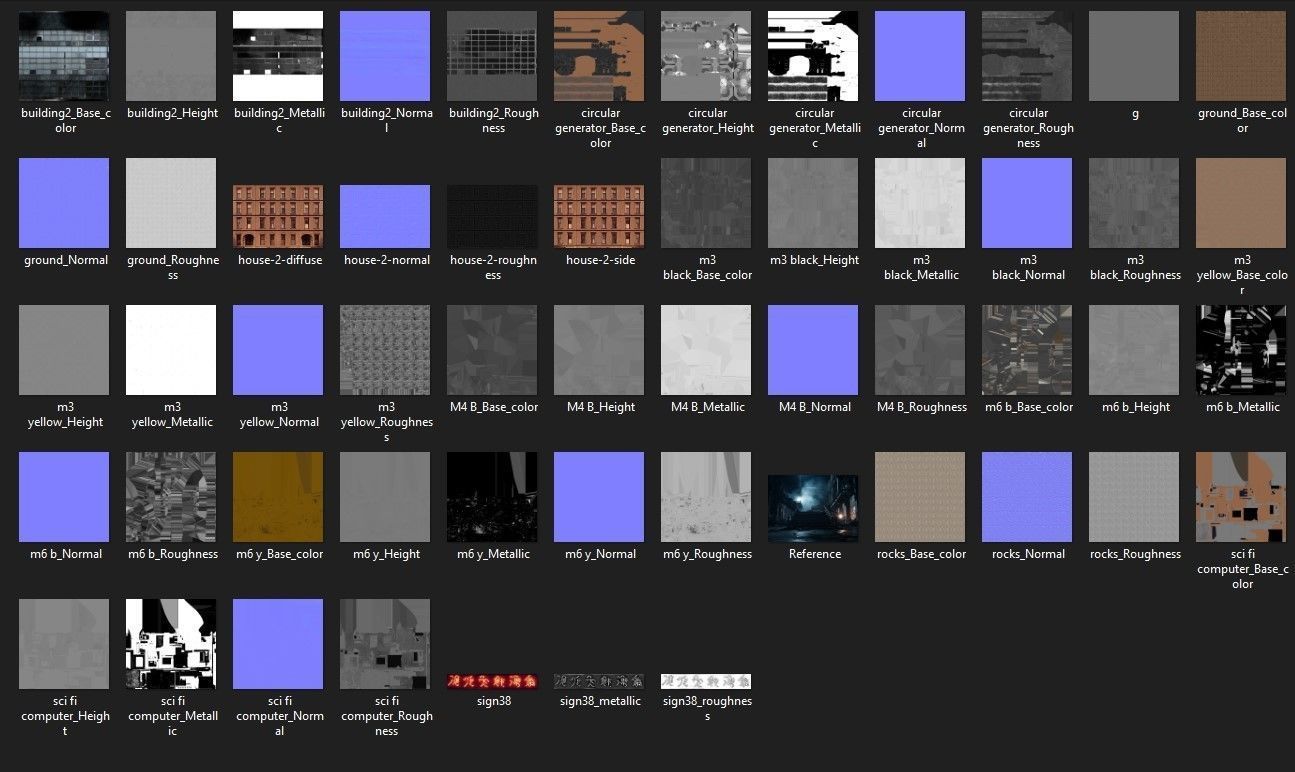Viewport: 1295px width, 772px height.
Task: Select circular generator_Base_color thumbnail
Action: 599,56
